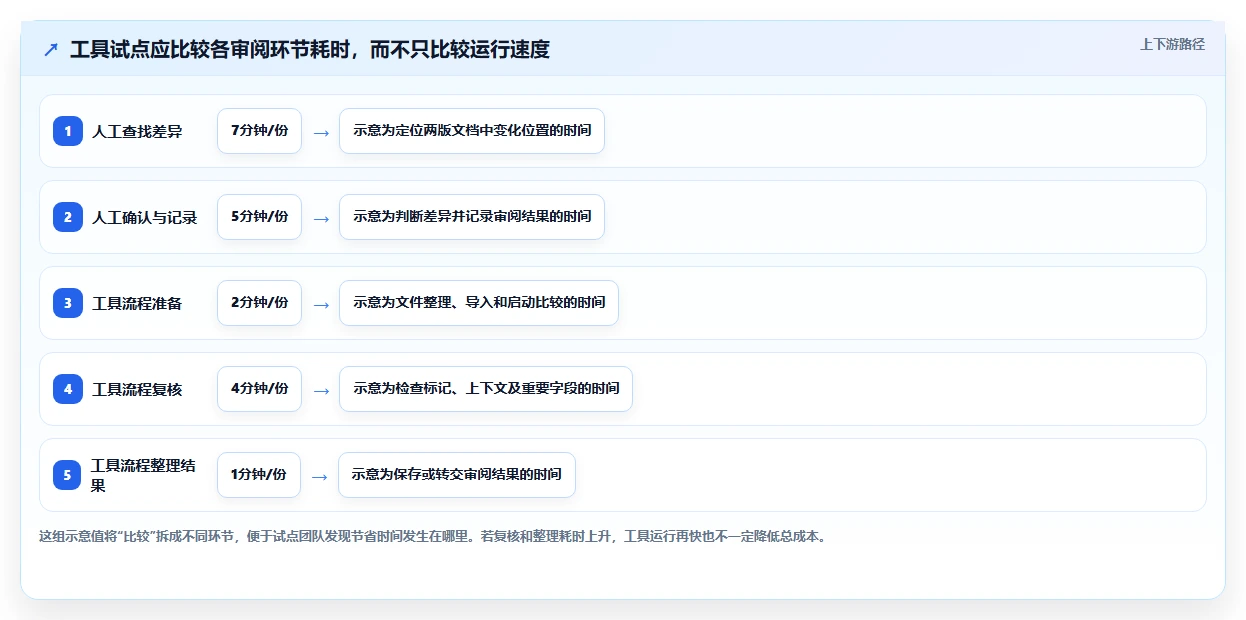Click the 5分钟/份 value pill
Image resolution: width=1246 pixels, height=620 pixels.
[259, 217]
